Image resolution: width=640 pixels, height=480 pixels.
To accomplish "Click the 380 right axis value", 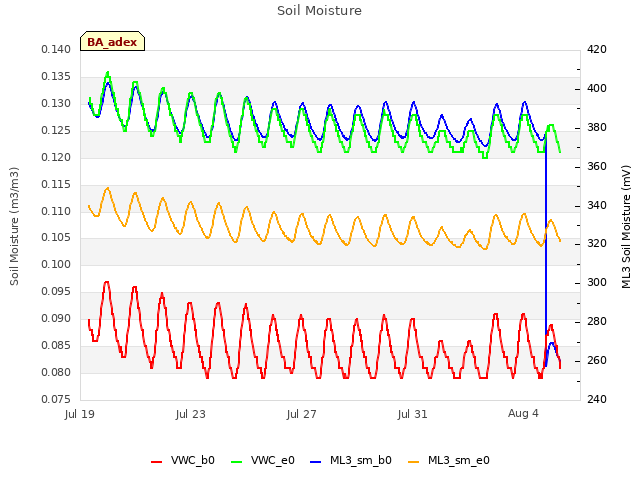I will tap(597, 127).
